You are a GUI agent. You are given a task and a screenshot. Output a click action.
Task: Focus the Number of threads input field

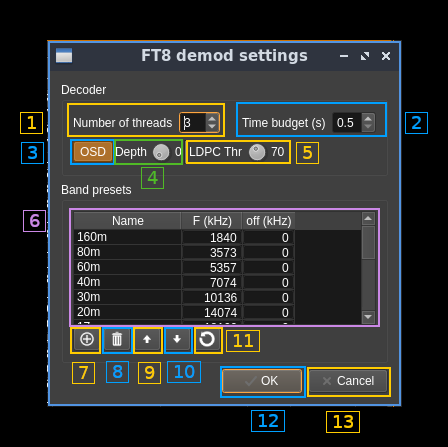193,123
